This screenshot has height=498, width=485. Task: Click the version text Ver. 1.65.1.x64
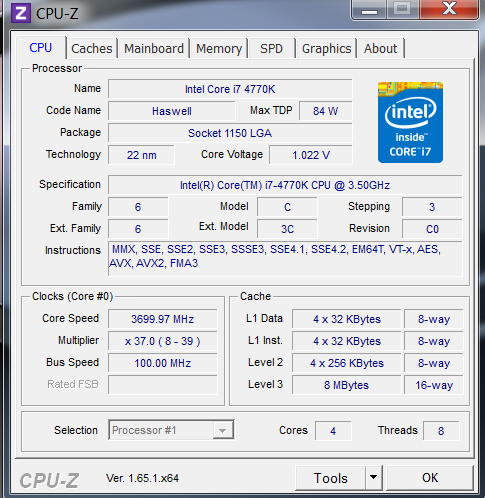(142, 478)
